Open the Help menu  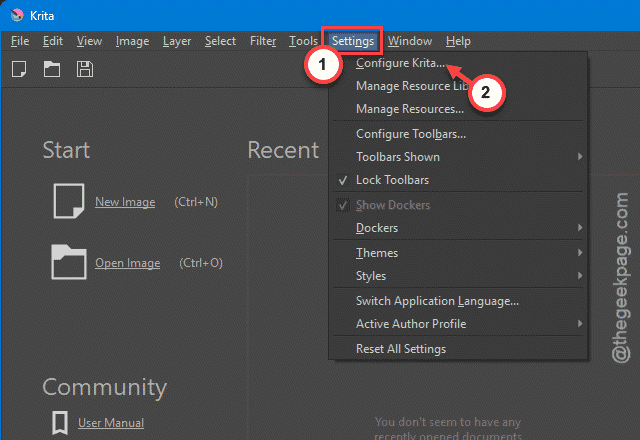(x=458, y=41)
